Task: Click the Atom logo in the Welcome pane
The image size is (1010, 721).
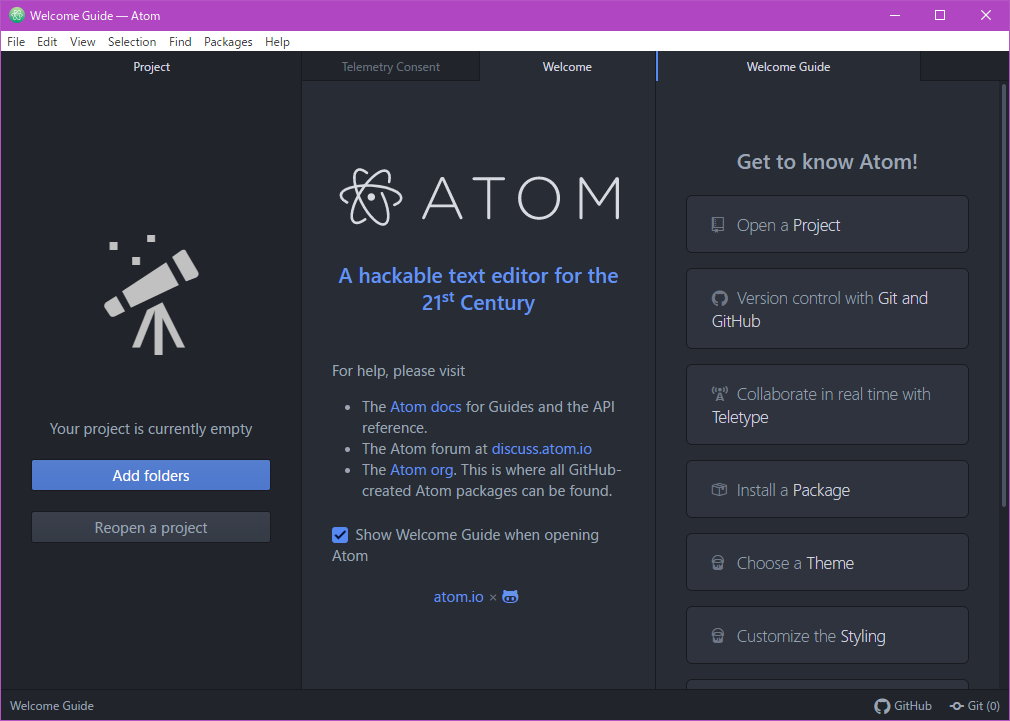Action: pyautogui.click(x=478, y=197)
